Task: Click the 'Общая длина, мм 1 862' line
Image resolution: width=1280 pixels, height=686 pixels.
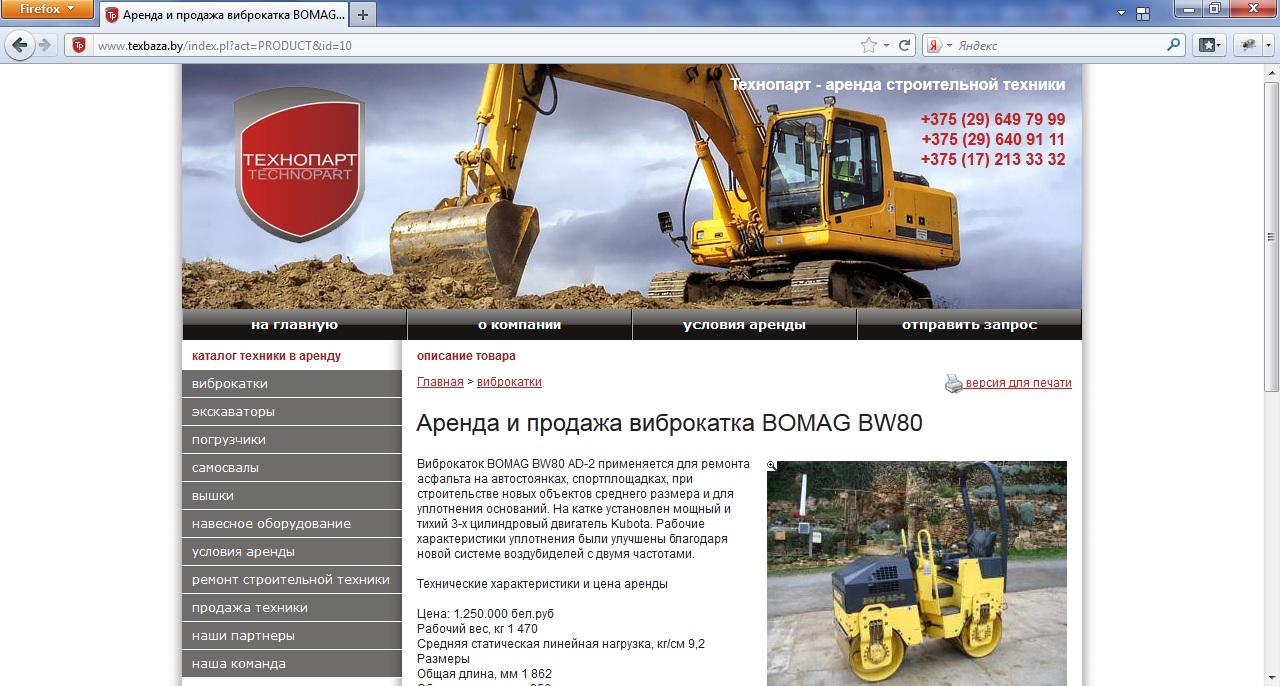Action: (484, 674)
